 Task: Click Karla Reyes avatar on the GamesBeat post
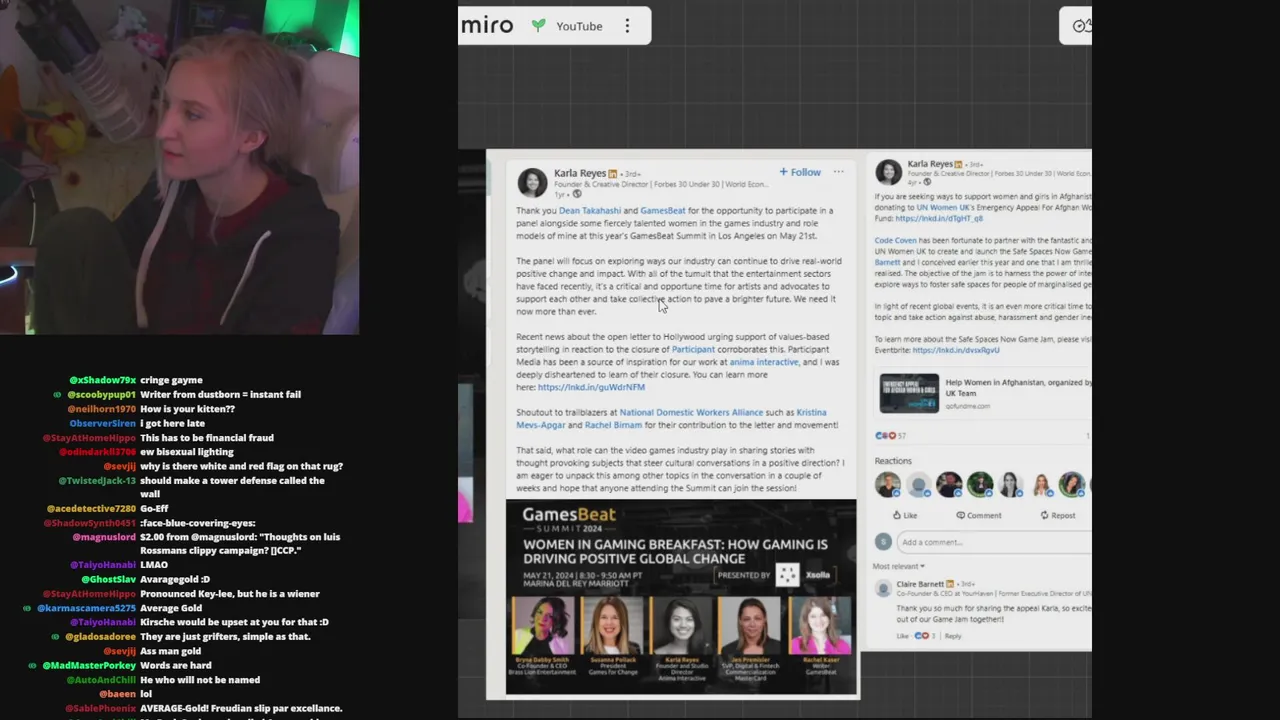pos(532,182)
